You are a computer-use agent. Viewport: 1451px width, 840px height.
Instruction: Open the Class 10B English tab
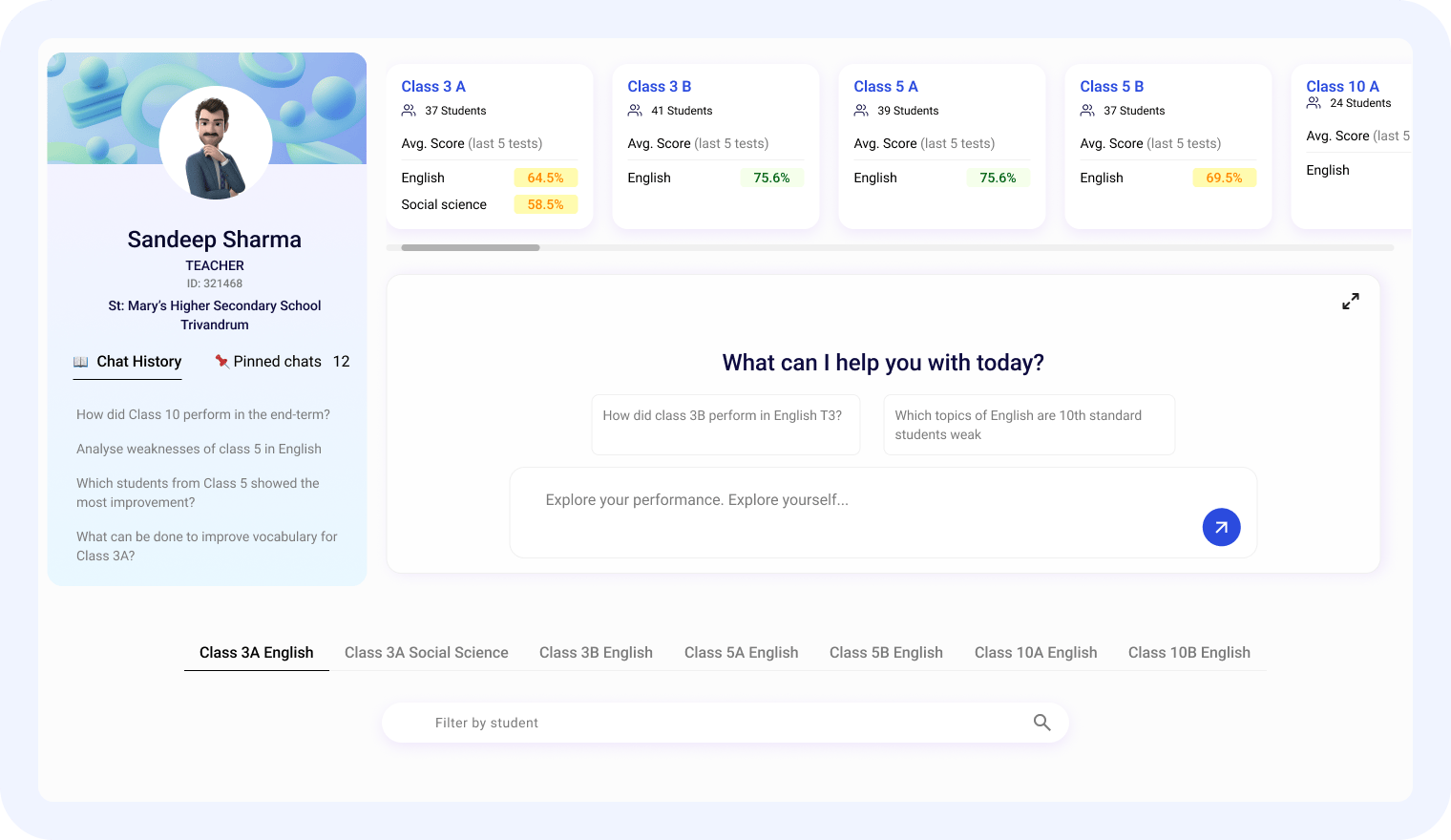[1188, 653]
